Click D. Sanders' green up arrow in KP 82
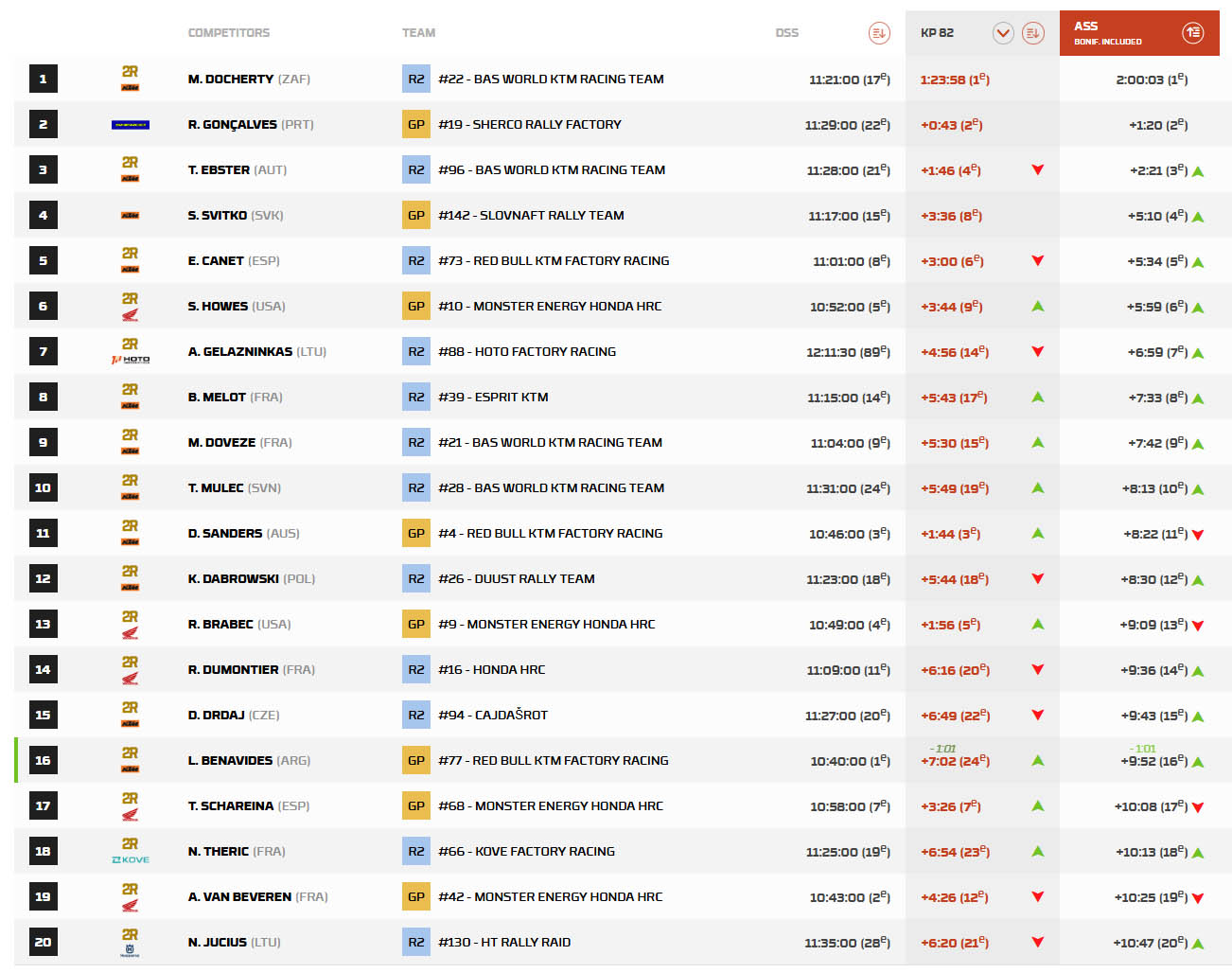Image resolution: width=1232 pixels, height=973 pixels. [1037, 534]
